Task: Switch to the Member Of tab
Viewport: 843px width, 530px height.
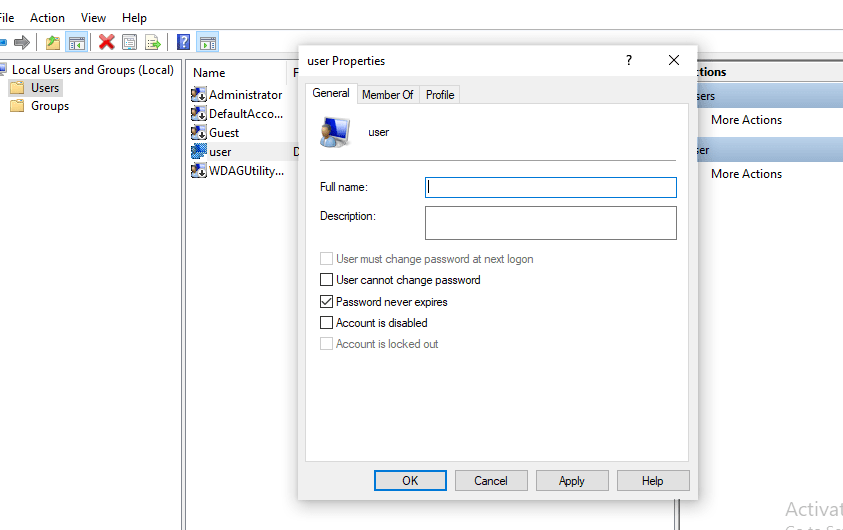Action: tap(388, 95)
